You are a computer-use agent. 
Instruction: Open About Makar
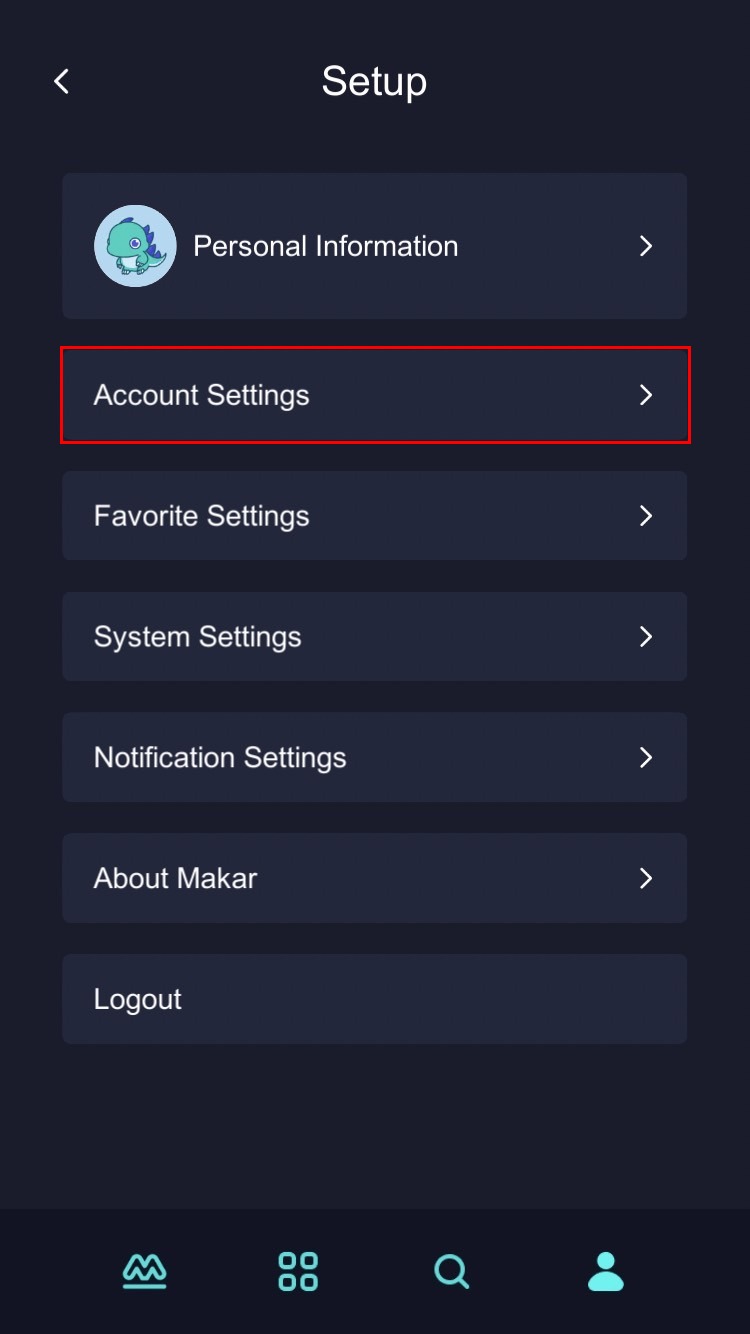pyautogui.click(x=176, y=878)
